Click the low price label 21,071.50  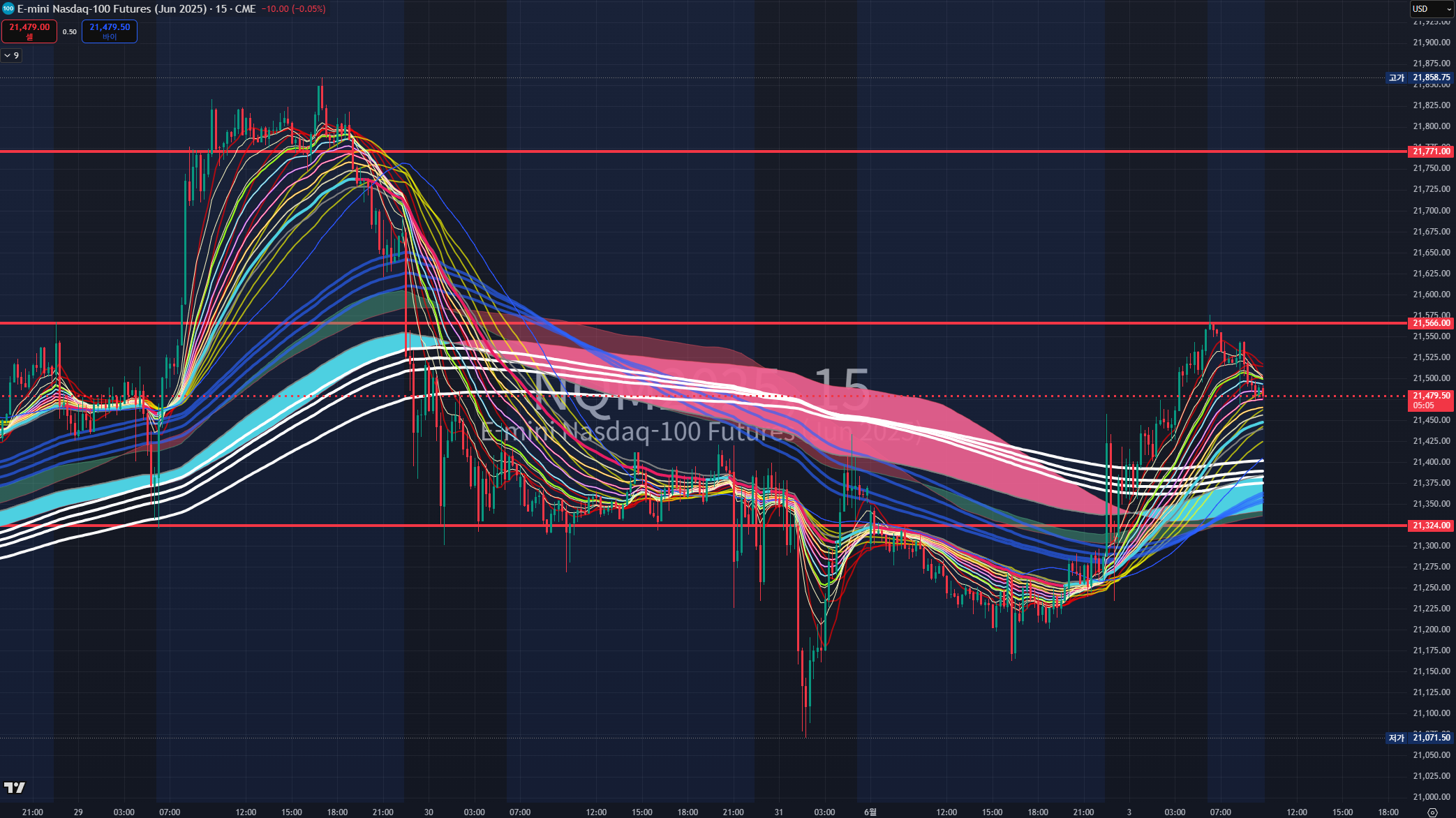[1431, 738]
